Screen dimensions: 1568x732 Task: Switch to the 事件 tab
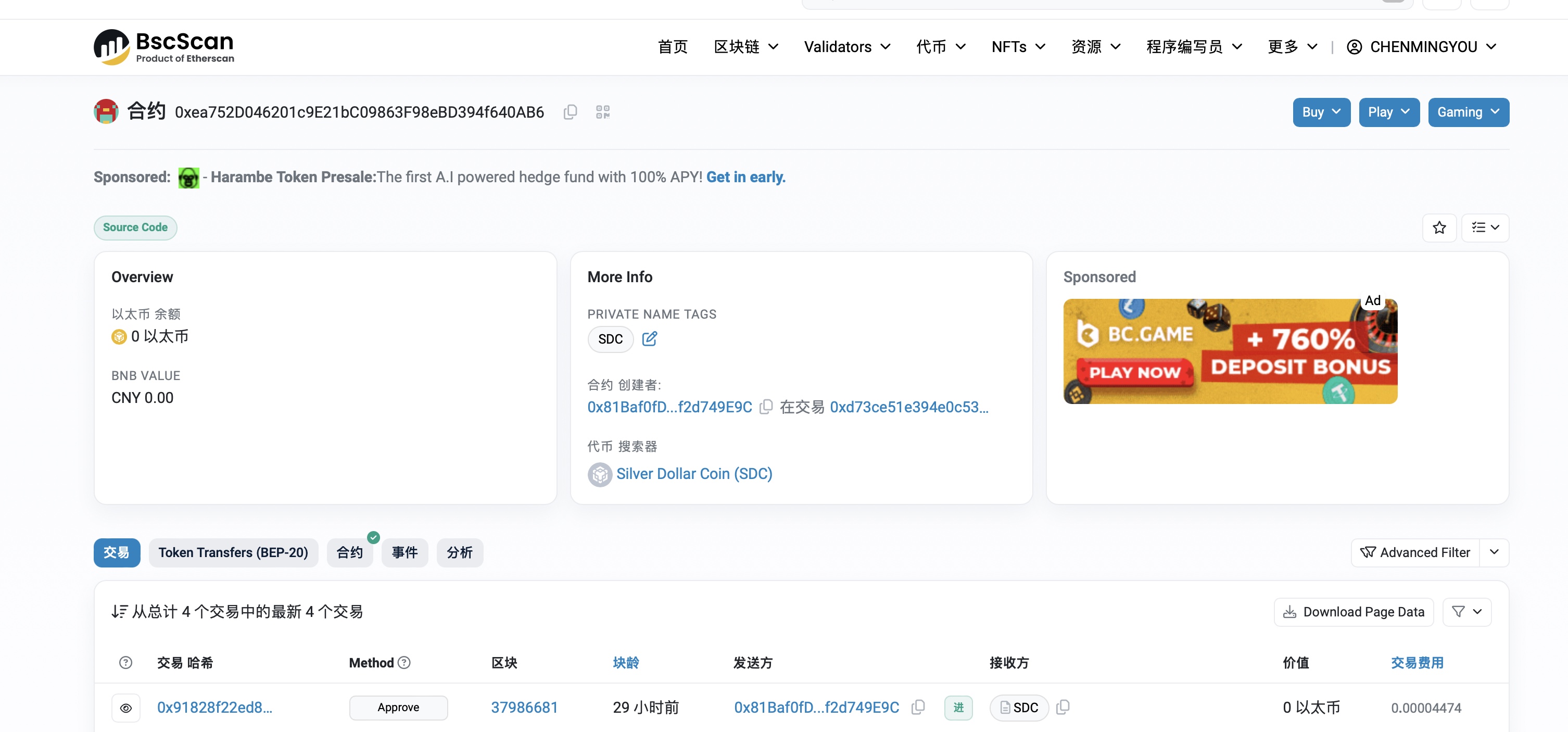(x=404, y=552)
